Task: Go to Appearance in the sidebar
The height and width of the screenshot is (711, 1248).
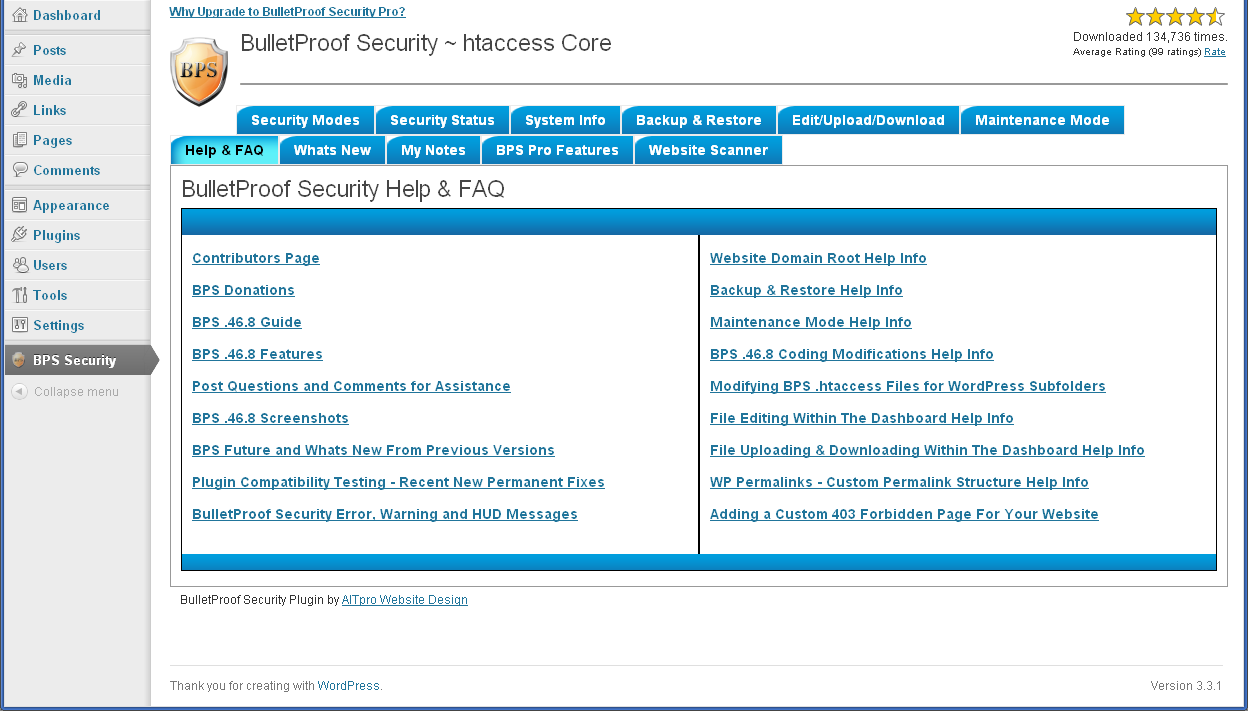Action: (x=71, y=205)
